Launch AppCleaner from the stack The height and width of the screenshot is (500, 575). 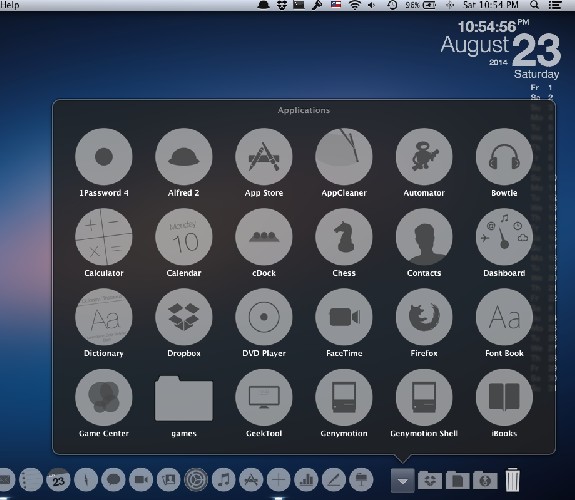[344, 157]
